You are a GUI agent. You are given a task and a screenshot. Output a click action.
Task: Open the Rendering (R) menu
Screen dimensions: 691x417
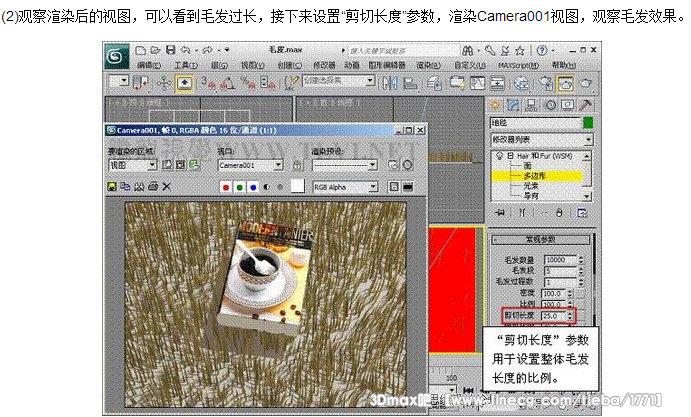(x=428, y=65)
